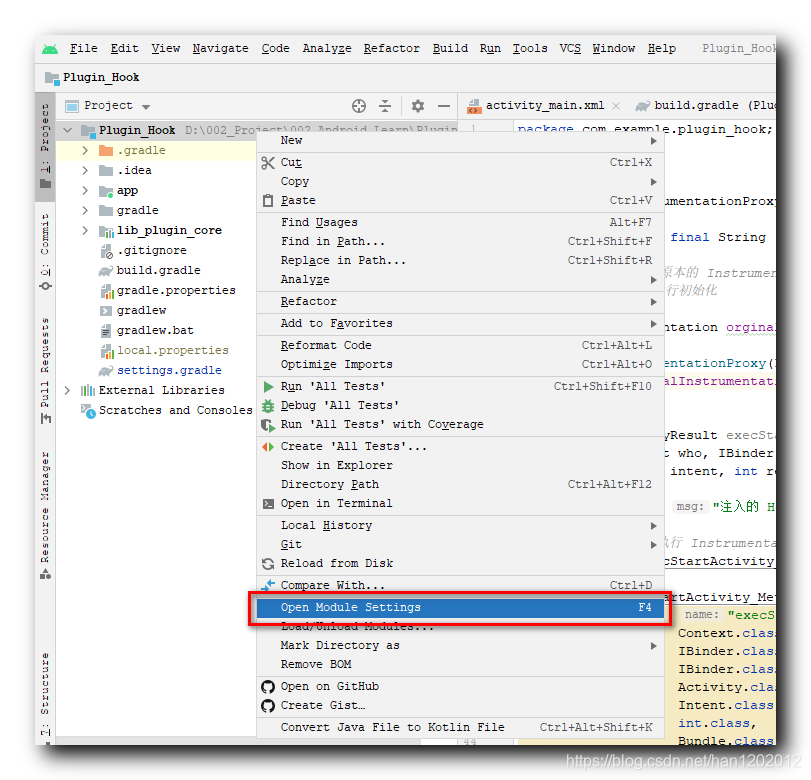Click the green Run 'All Tests' play icon
The width and height of the screenshot is (811, 780).
(x=268, y=386)
